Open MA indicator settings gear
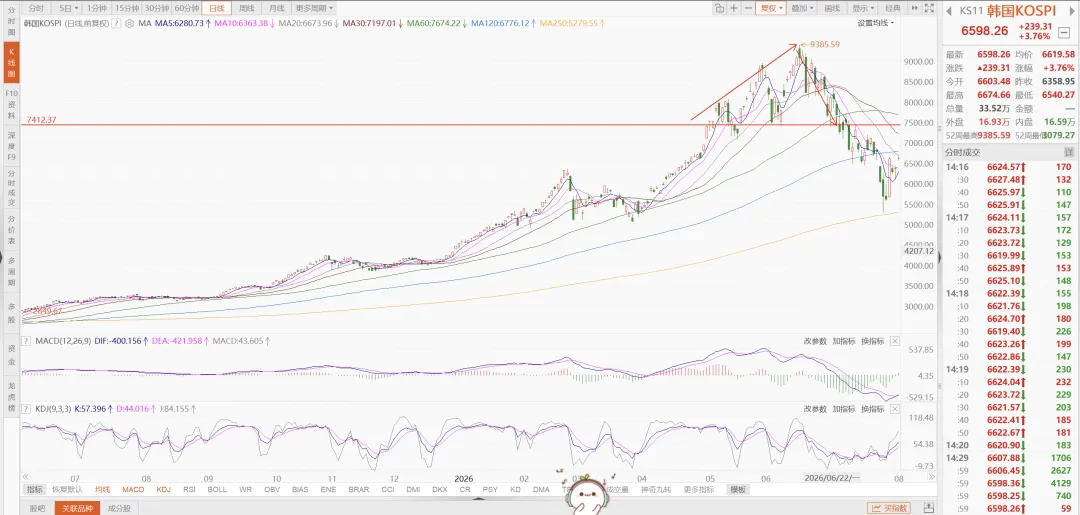Image resolution: width=1080 pixels, height=515 pixels. coord(129,23)
